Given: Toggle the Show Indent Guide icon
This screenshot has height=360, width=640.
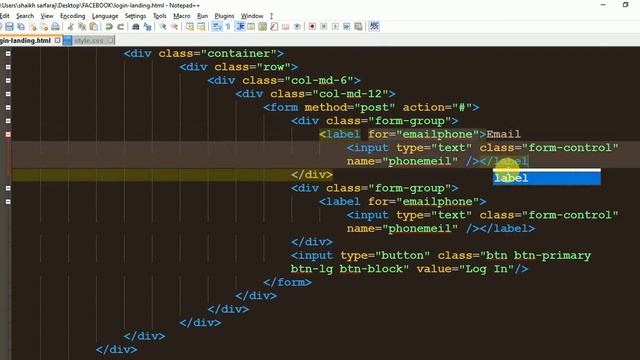Looking at the screenshot, I should (240, 27).
